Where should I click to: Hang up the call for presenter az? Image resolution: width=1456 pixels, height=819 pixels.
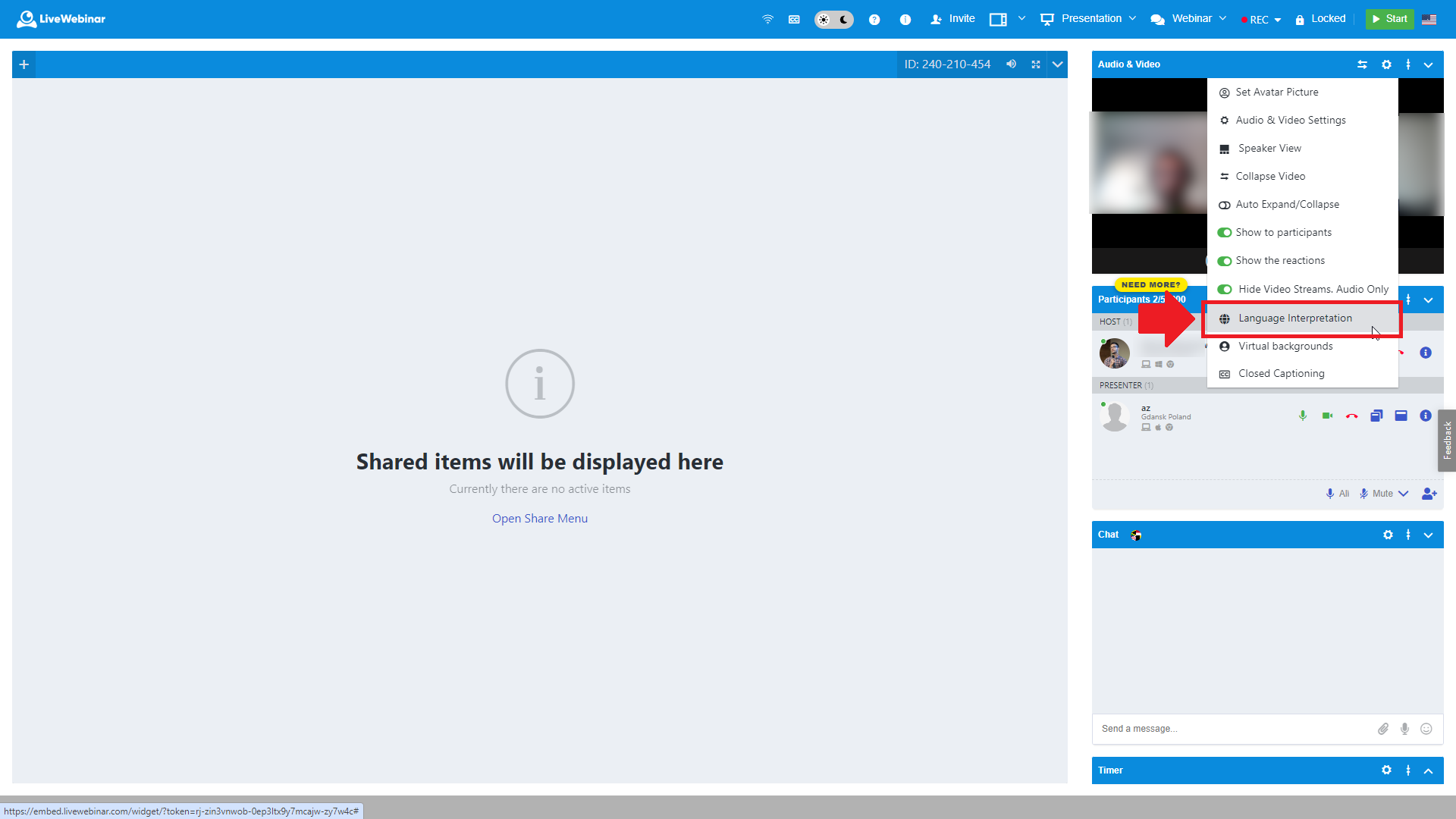[x=1352, y=416]
